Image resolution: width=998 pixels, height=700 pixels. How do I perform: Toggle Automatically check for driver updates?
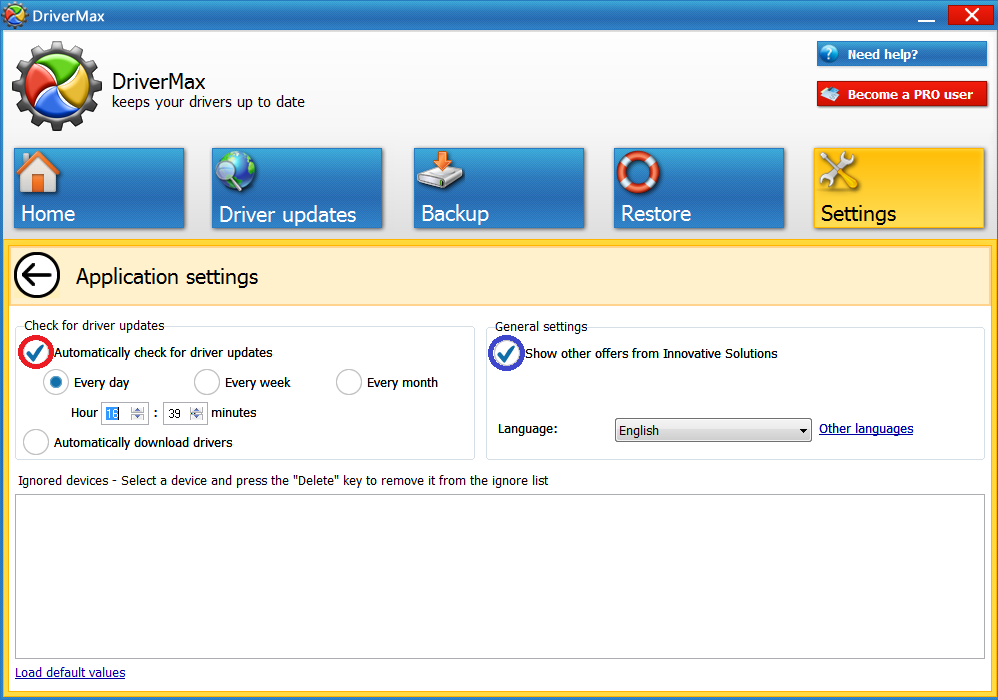pyautogui.click(x=35, y=352)
